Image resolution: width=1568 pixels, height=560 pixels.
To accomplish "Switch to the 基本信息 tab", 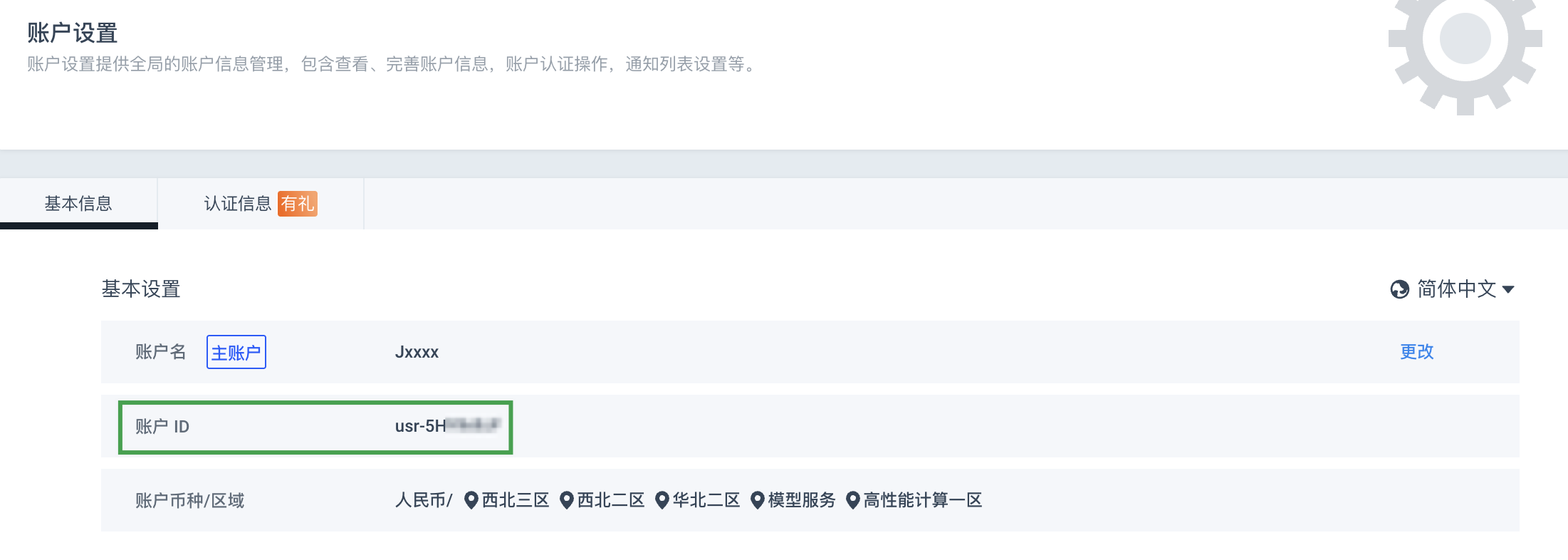I will pos(78,204).
